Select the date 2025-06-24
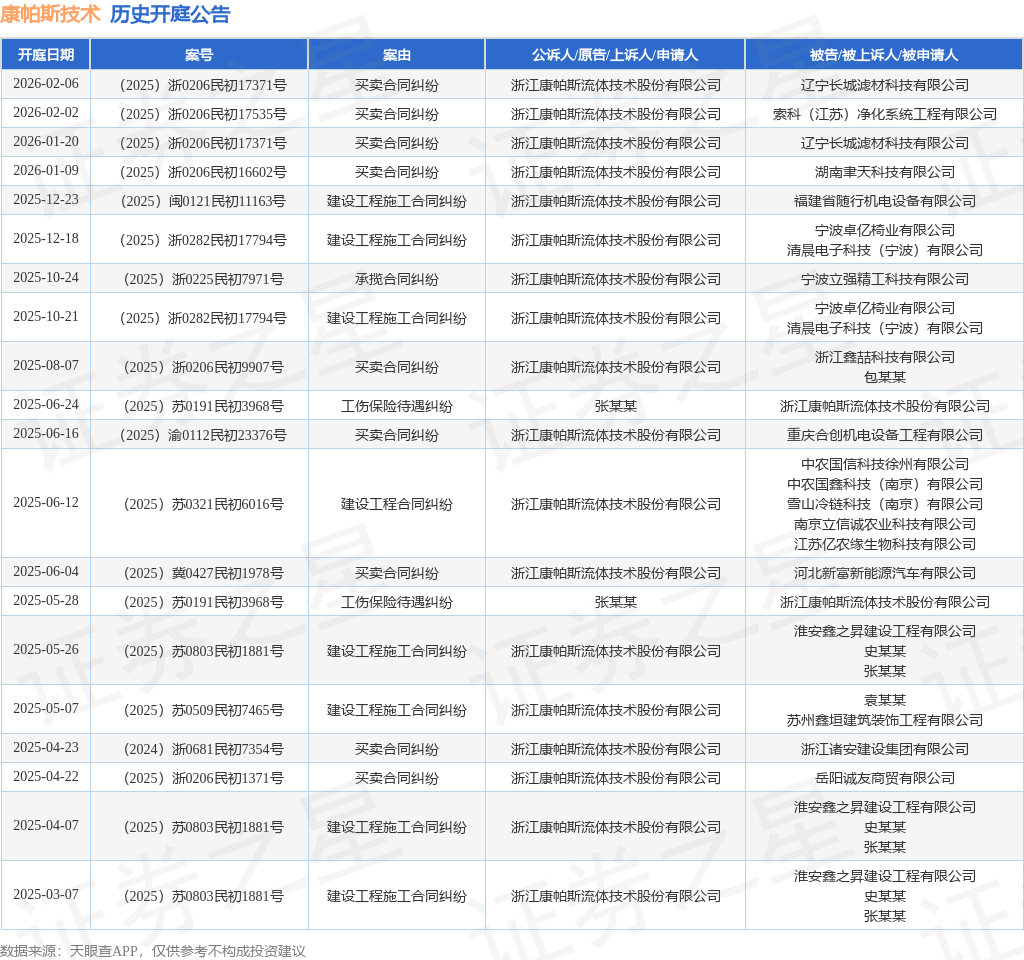This screenshot has width=1024, height=960. pos(46,405)
